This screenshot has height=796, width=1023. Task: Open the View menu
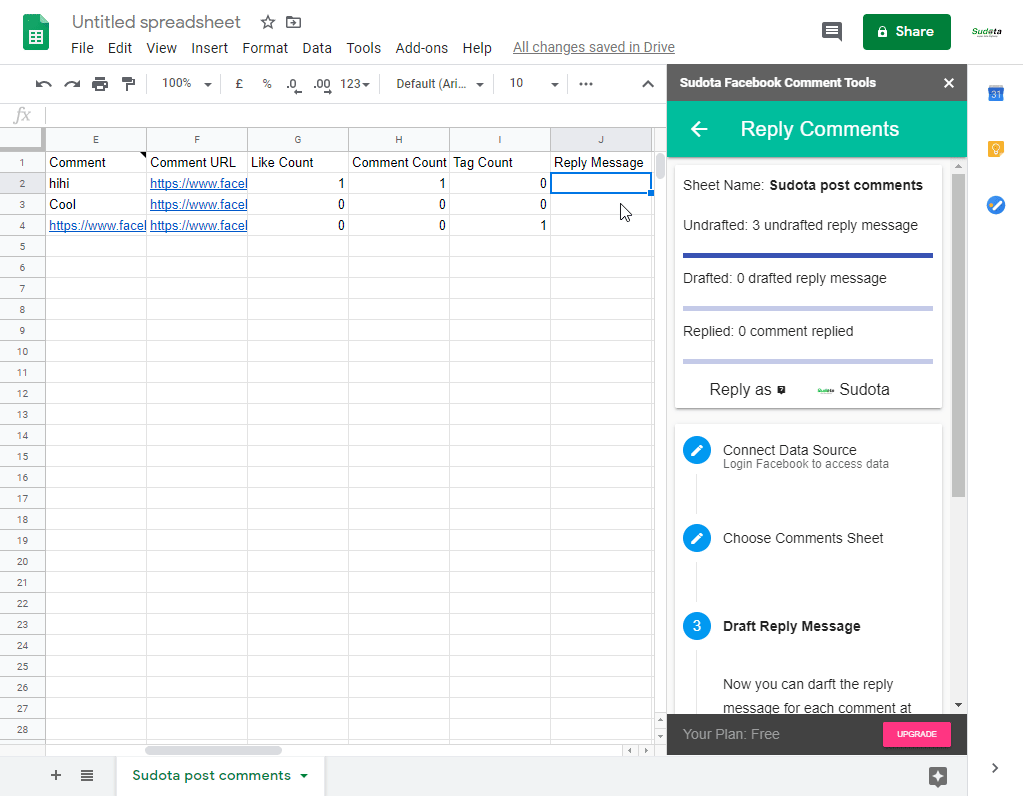[161, 48]
